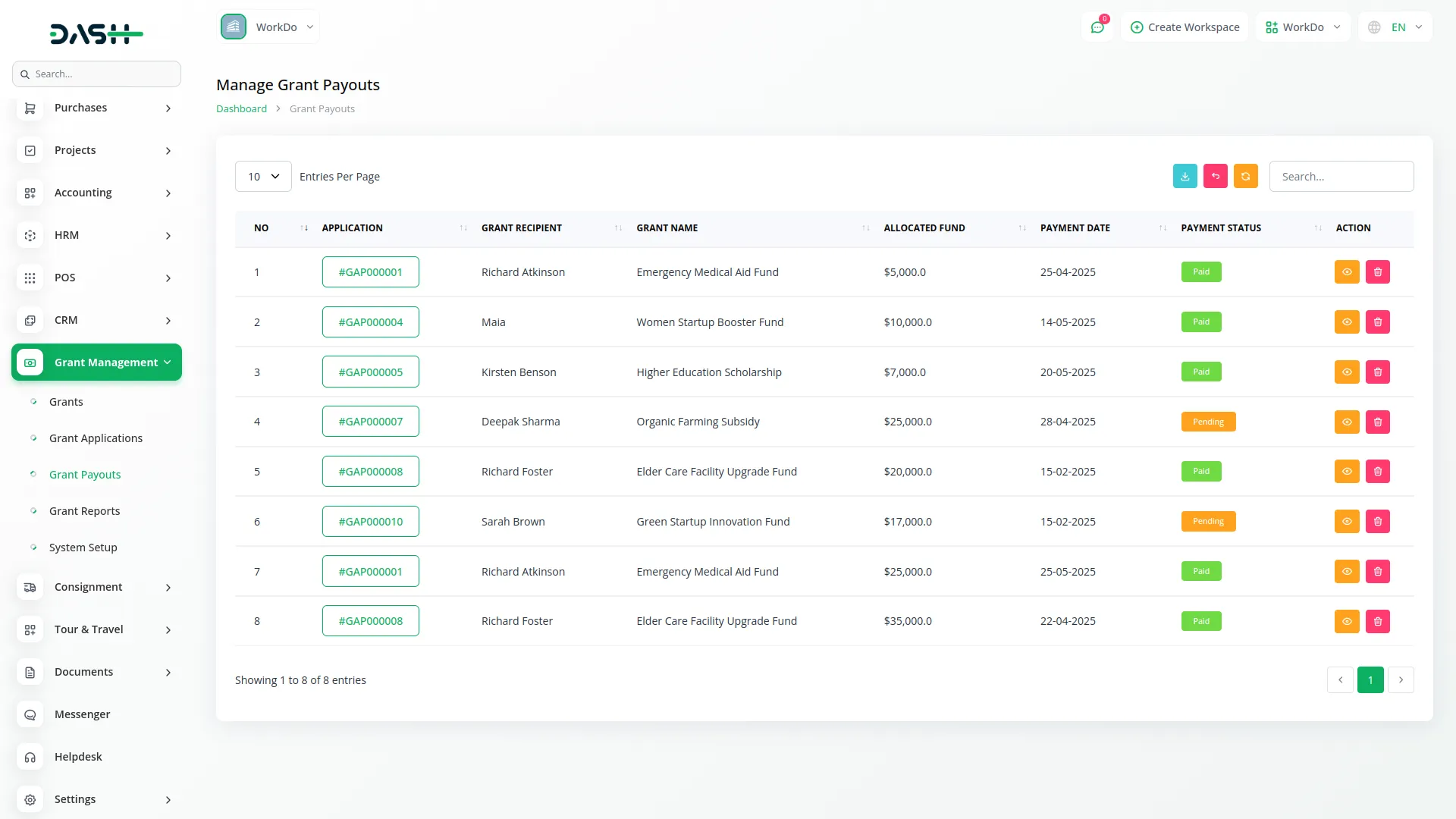
Task: Open Grant Applications from the sidebar
Action: click(x=96, y=438)
